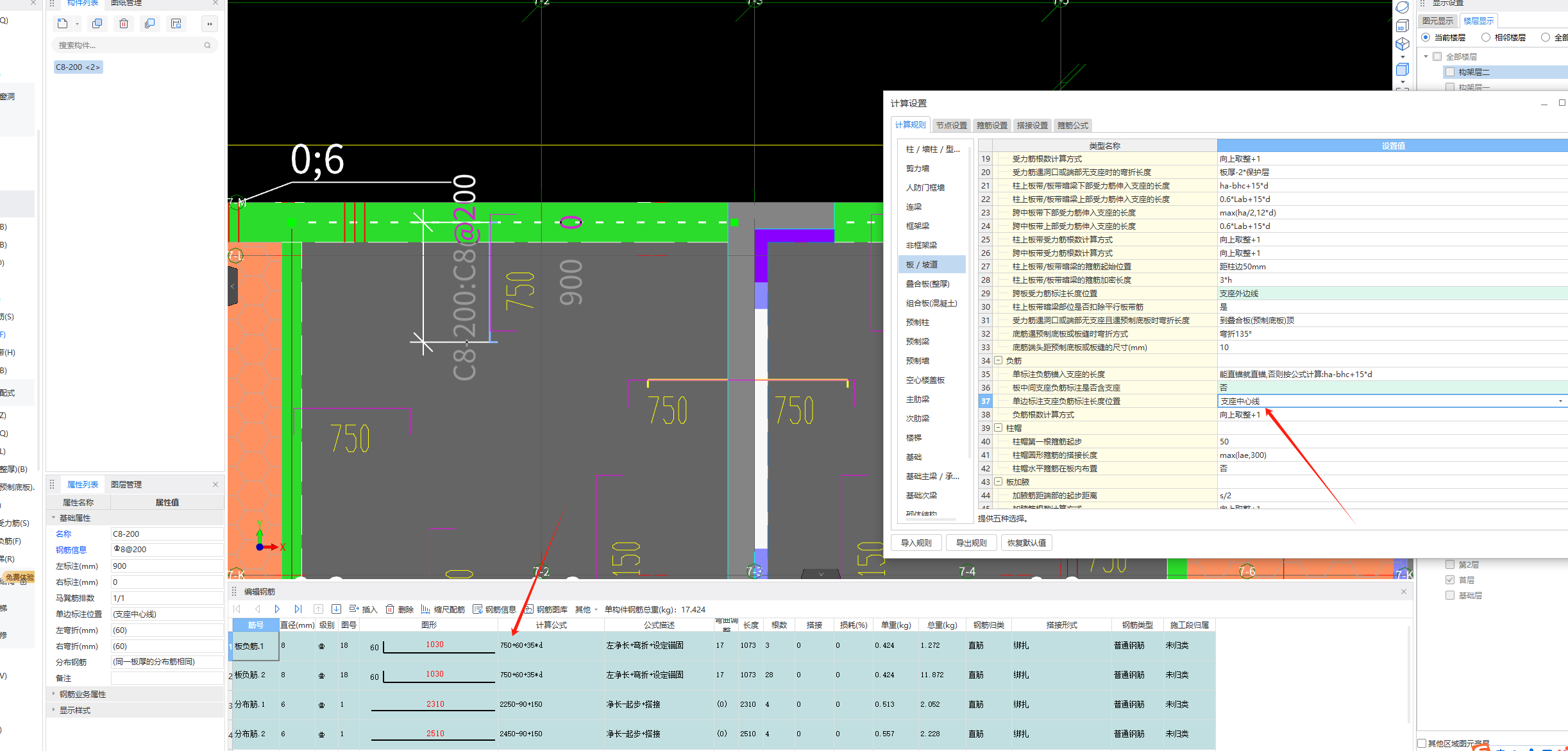Screen dimensions: 1568x751
Task: Click the save component archive icon
Action: [x=176, y=24]
